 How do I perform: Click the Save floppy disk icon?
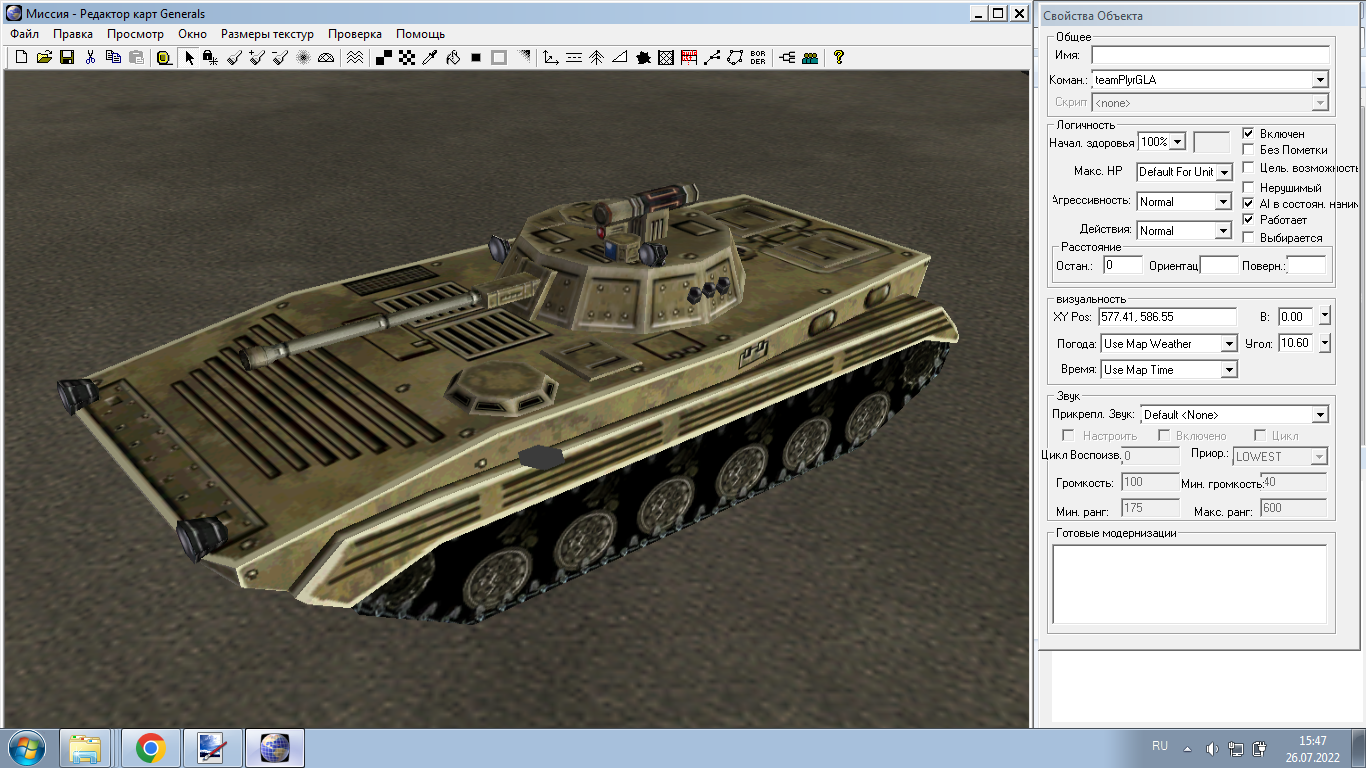tap(67, 57)
